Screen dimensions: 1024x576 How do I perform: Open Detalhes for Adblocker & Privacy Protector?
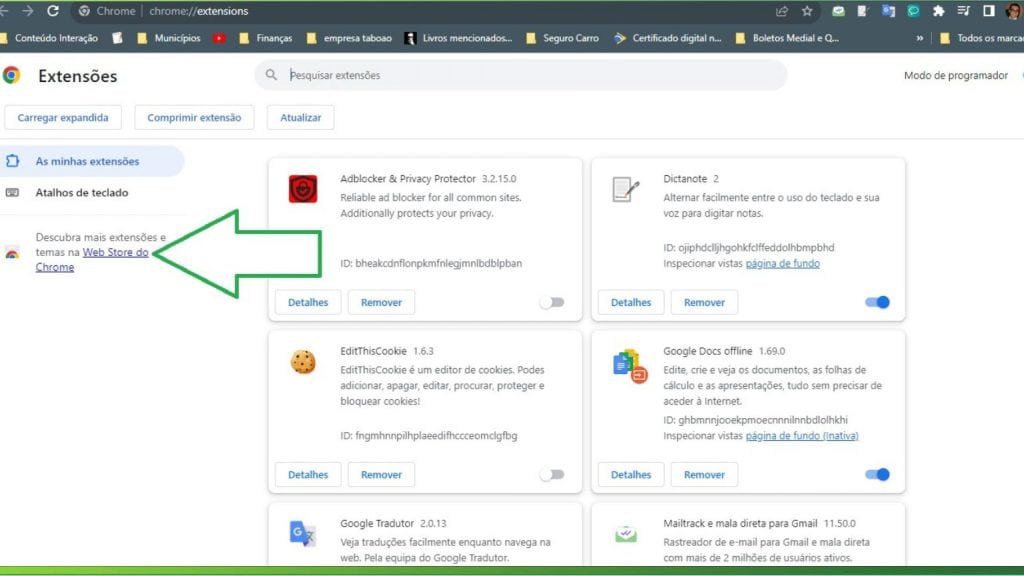coord(308,302)
